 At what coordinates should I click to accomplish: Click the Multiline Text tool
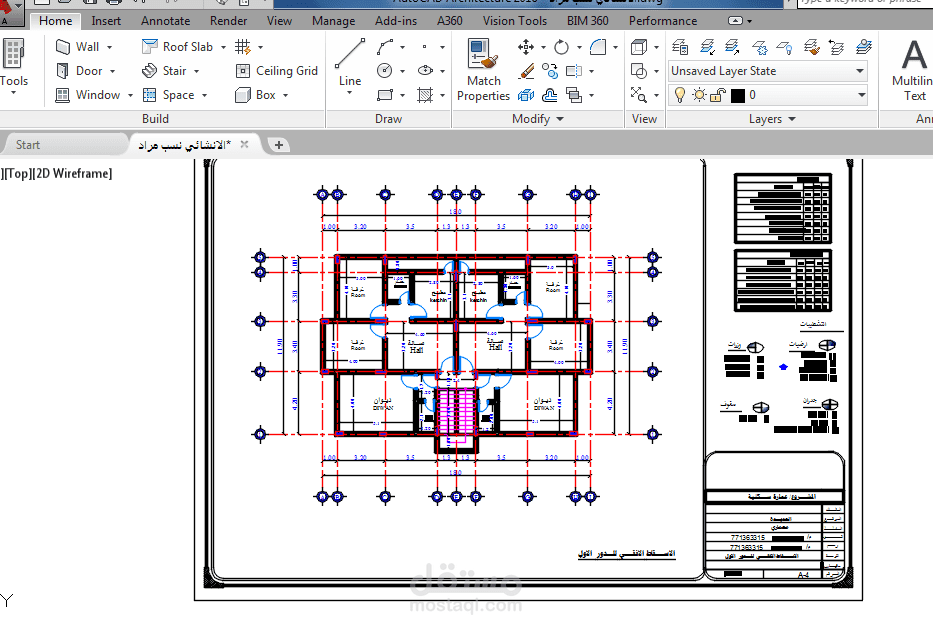[913, 70]
